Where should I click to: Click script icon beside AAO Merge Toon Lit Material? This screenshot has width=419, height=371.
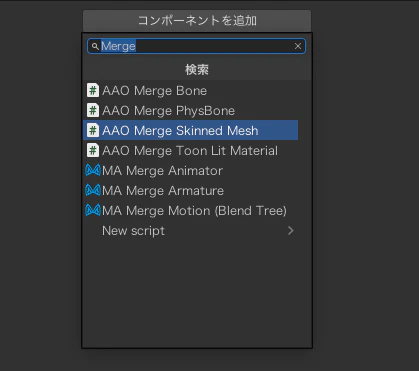93,150
